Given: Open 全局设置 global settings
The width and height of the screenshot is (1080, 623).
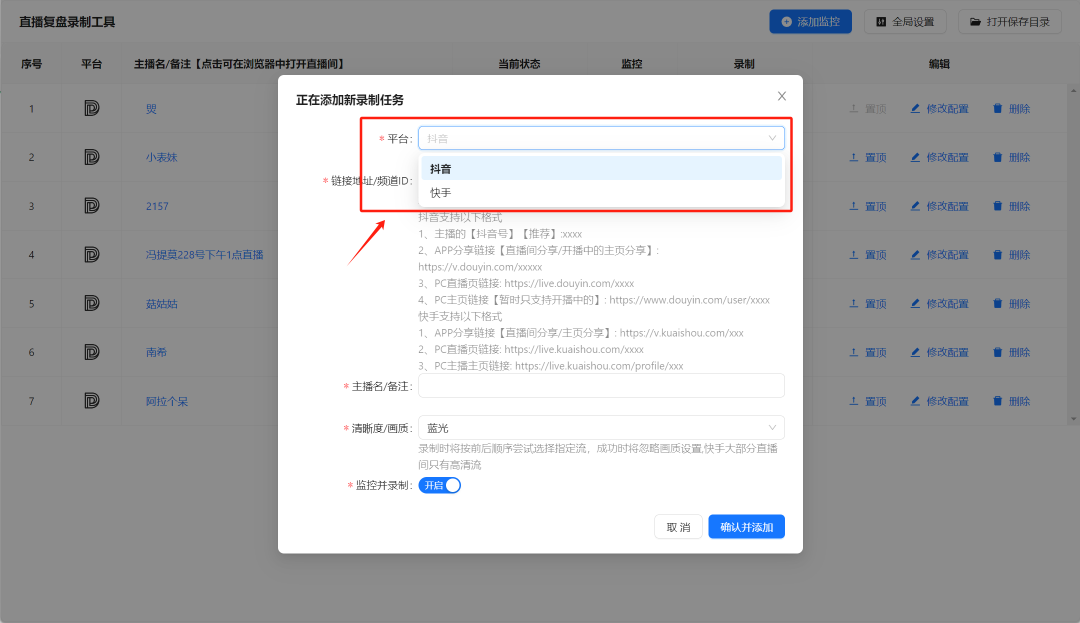Looking at the screenshot, I should point(905,22).
